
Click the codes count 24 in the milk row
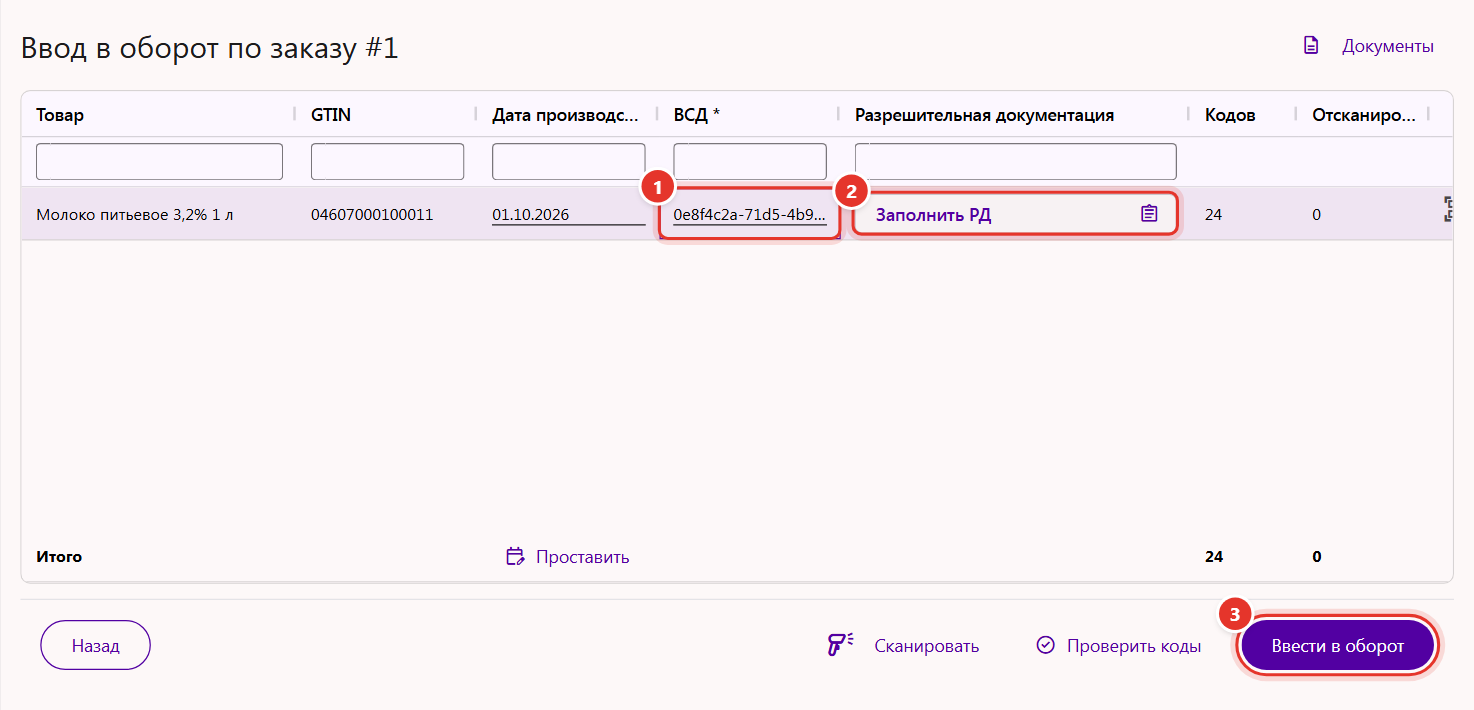point(1214,214)
